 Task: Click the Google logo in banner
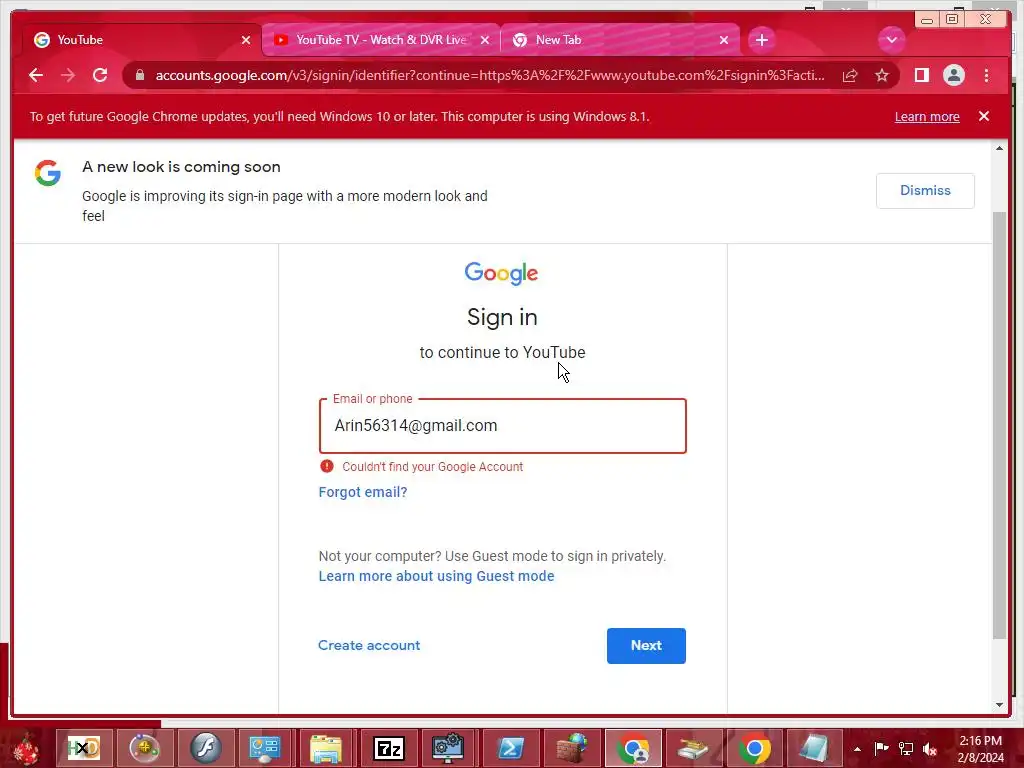coord(48,173)
